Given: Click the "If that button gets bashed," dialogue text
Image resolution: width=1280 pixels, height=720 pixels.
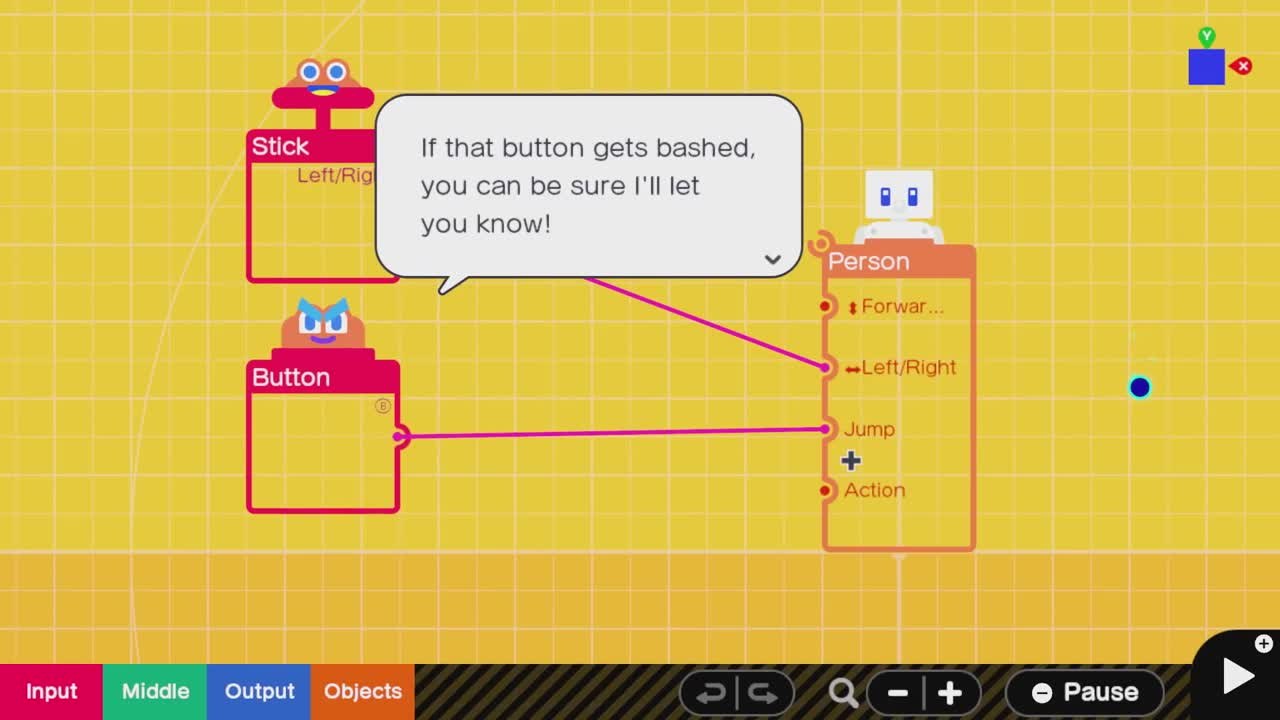Looking at the screenshot, I should click(x=588, y=148).
